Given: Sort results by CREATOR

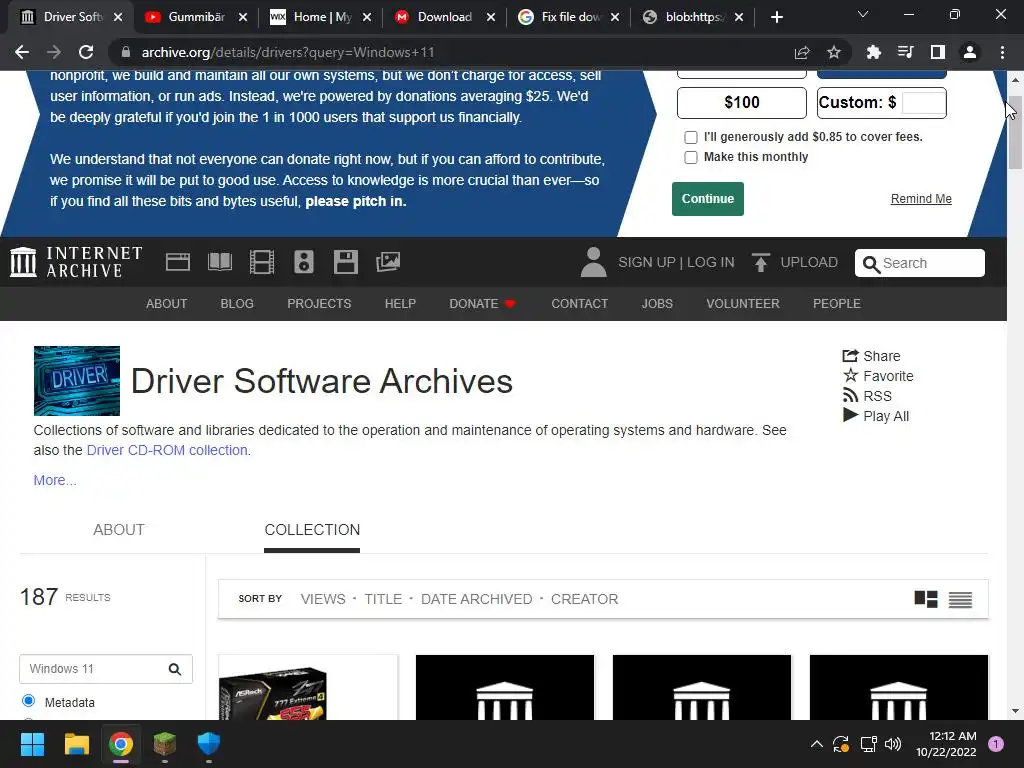Looking at the screenshot, I should 584,599.
